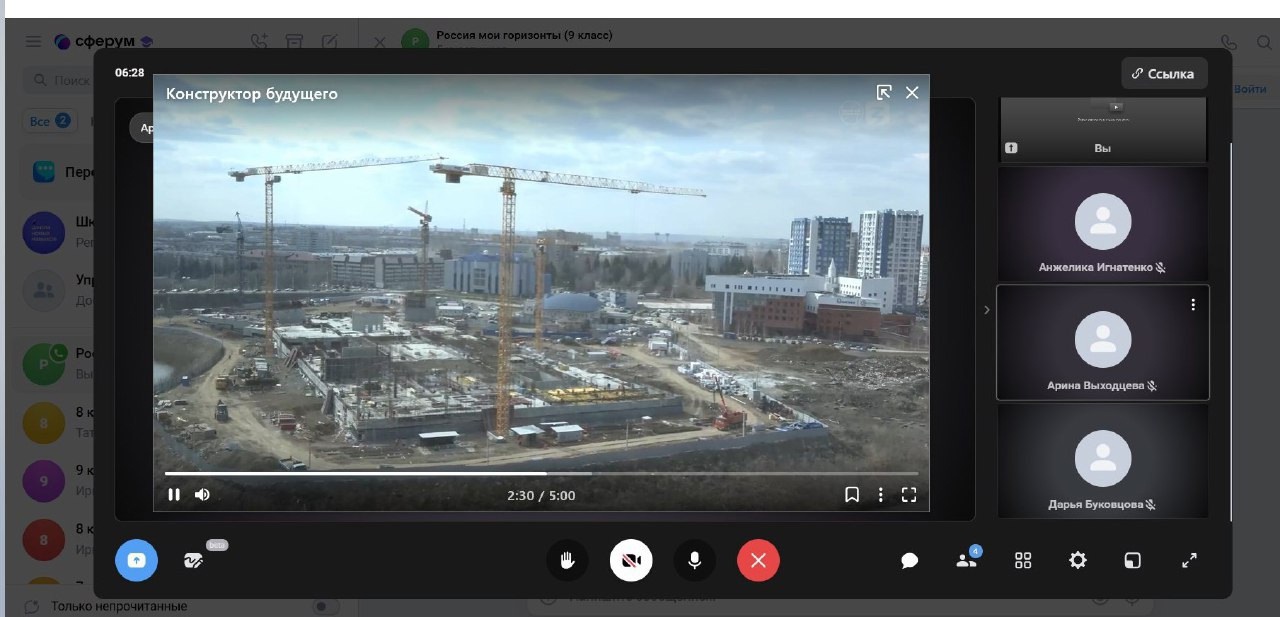Show the participants list
Image resolution: width=1280 pixels, height=617 pixels.
[x=966, y=560]
